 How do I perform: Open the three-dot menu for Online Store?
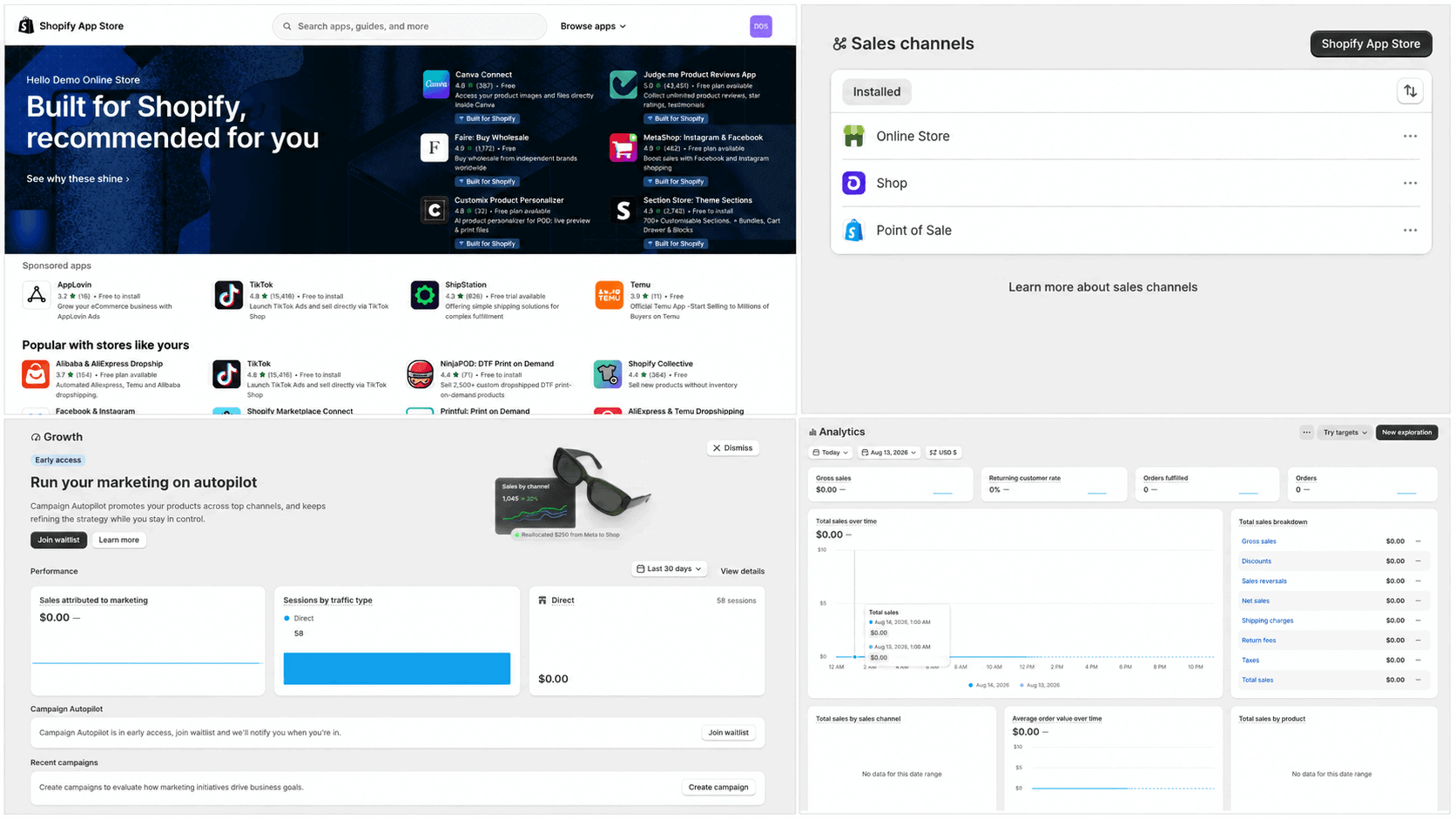coord(1410,136)
